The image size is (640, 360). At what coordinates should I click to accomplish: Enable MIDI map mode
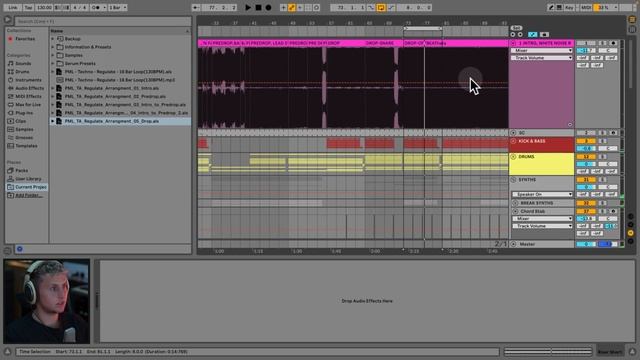586,7
